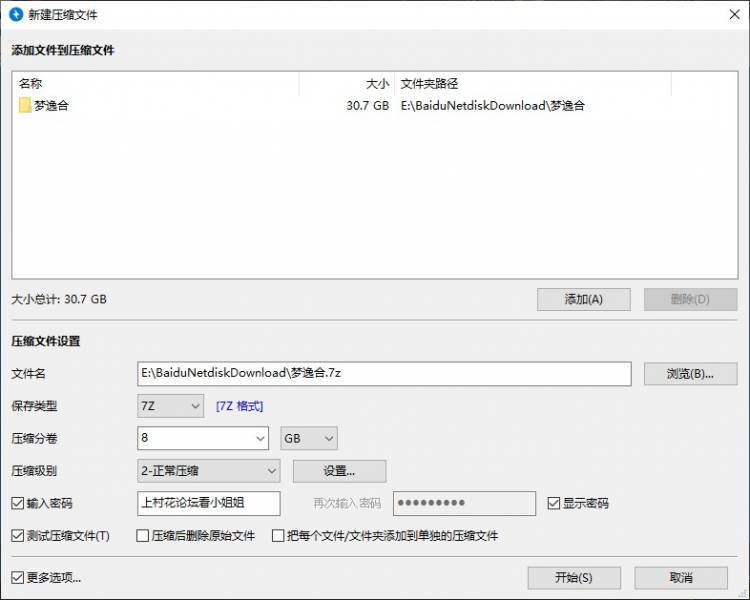750x600 pixels.
Task: Uncheck the 显示密码 checkbox
Action: coord(554,503)
